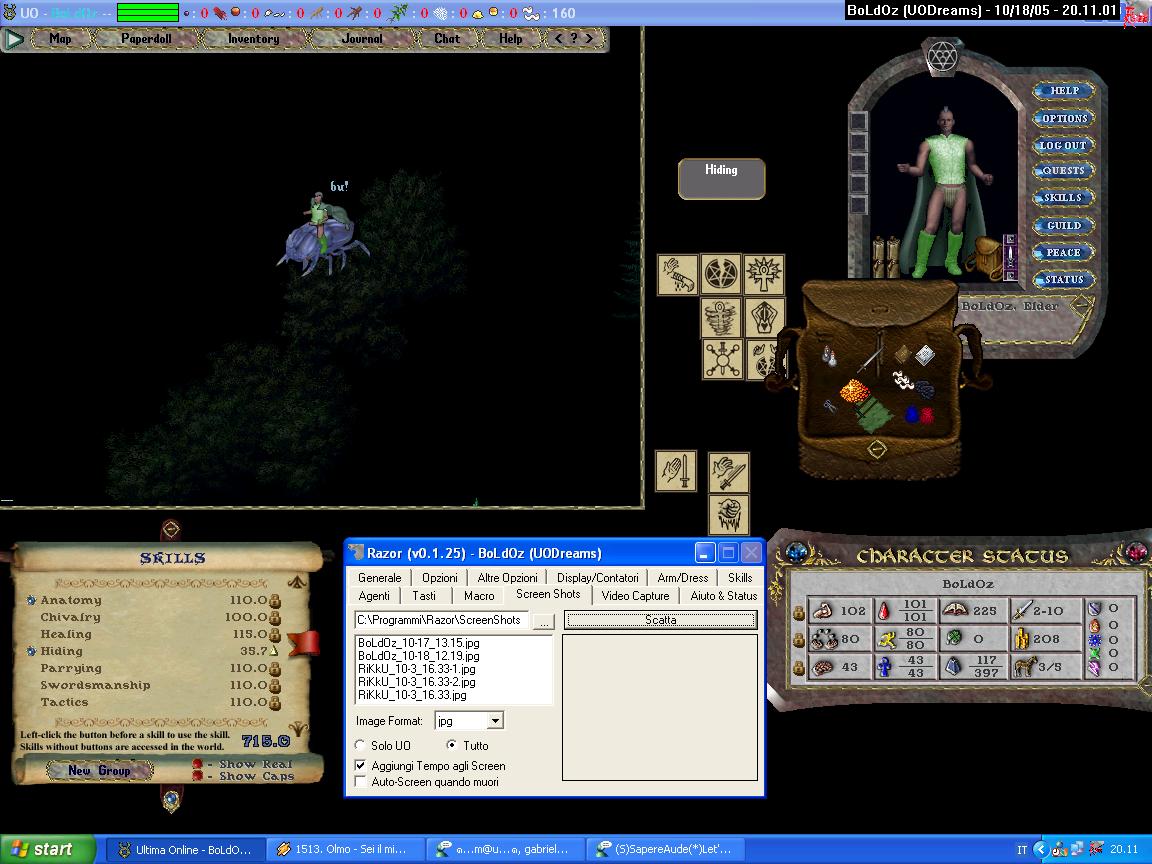This screenshot has width=1152, height=864.
Task: Select the Tutto radio button
Action: pyautogui.click(x=451, y=745)
